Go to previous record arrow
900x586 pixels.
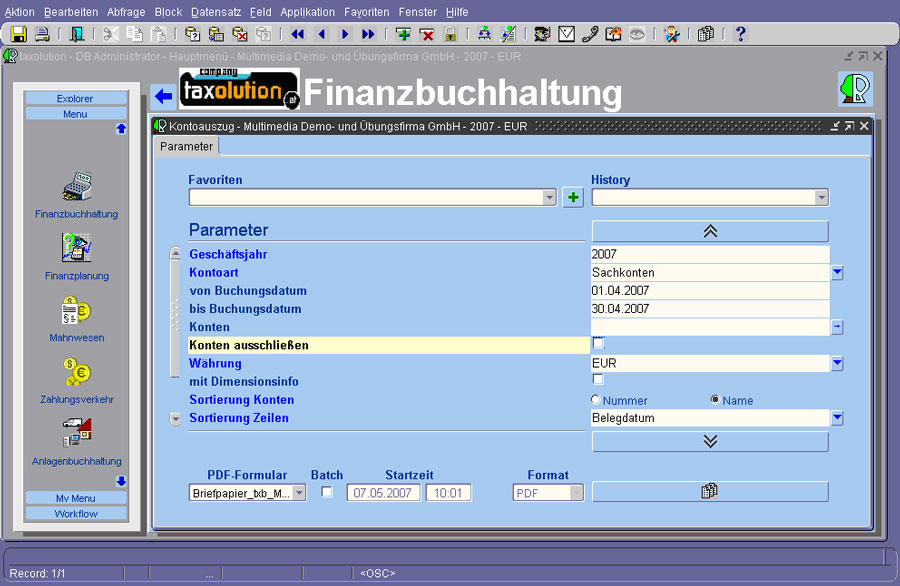[x=321, y=34]
